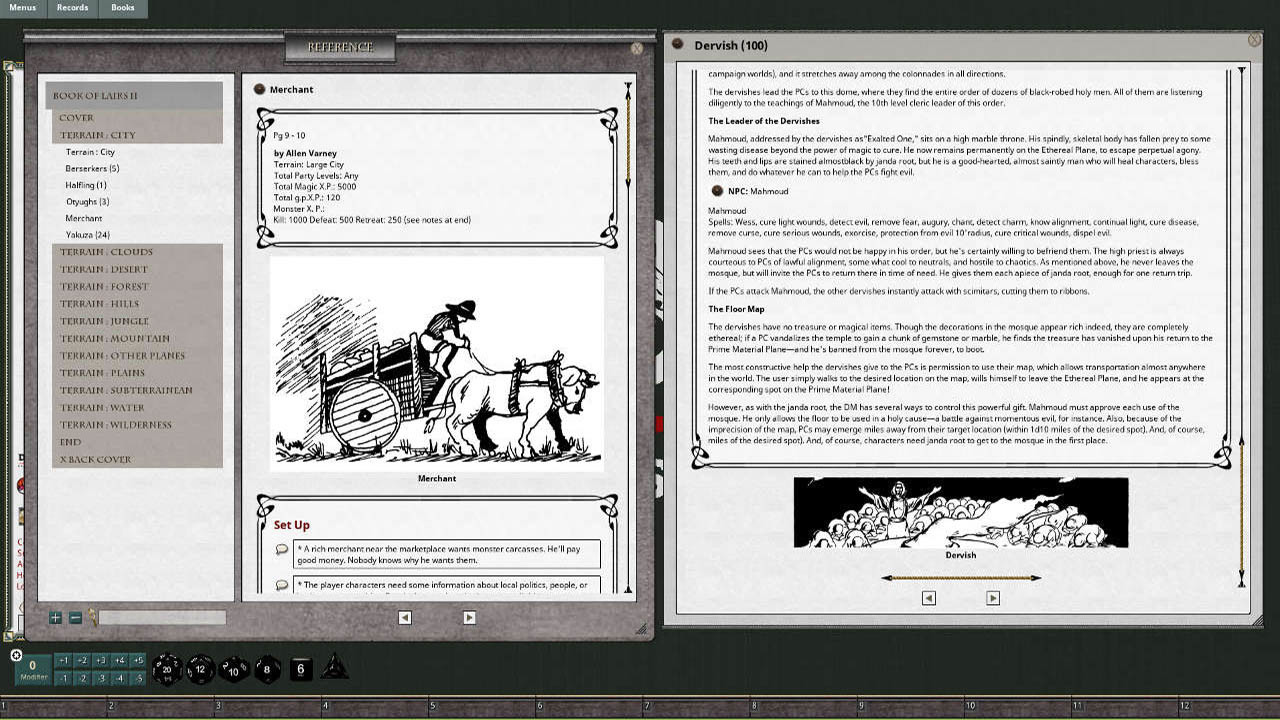Click the +5 modifier button
Image resolution: width=1280 pixels, height=720 pixels.
coord(138,659)
